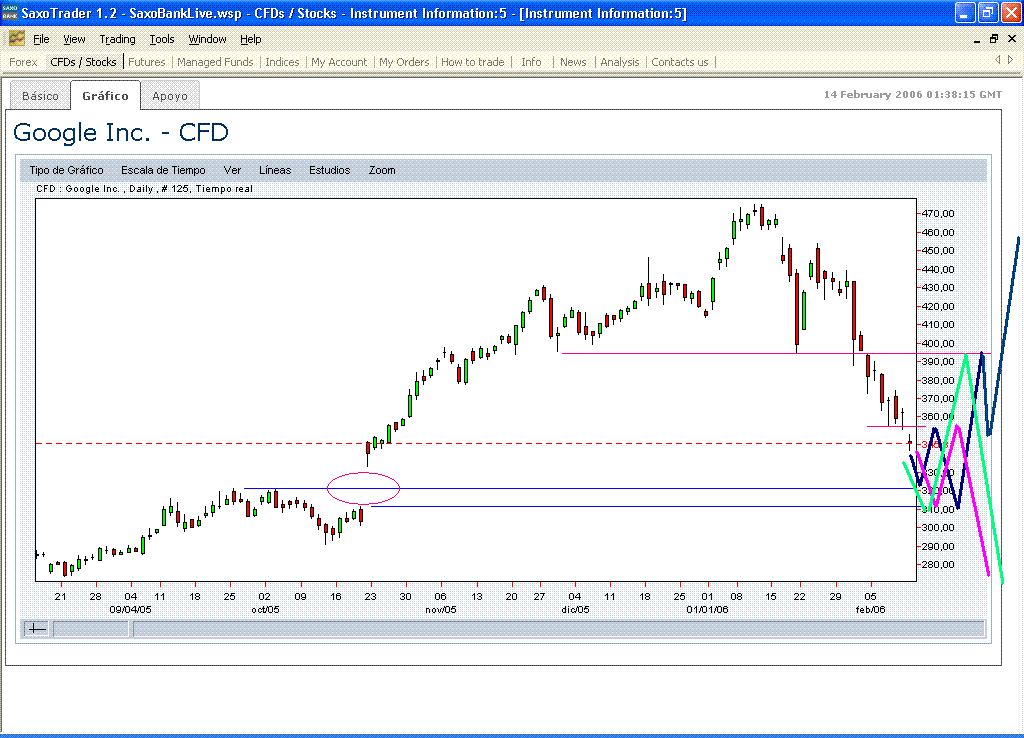Open the Contacts us section
Viewport: 1024px width, 738px height.
tap(680, 62)
